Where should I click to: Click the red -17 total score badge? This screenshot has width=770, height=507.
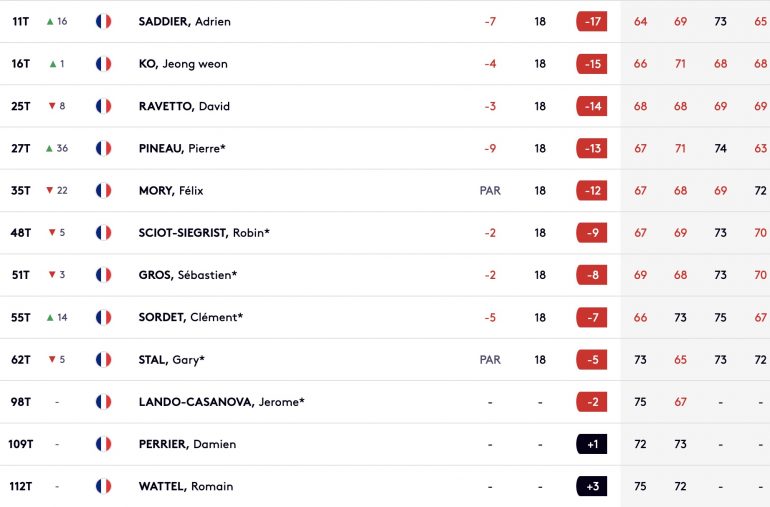pyautogui.click(x=592, y=22)
